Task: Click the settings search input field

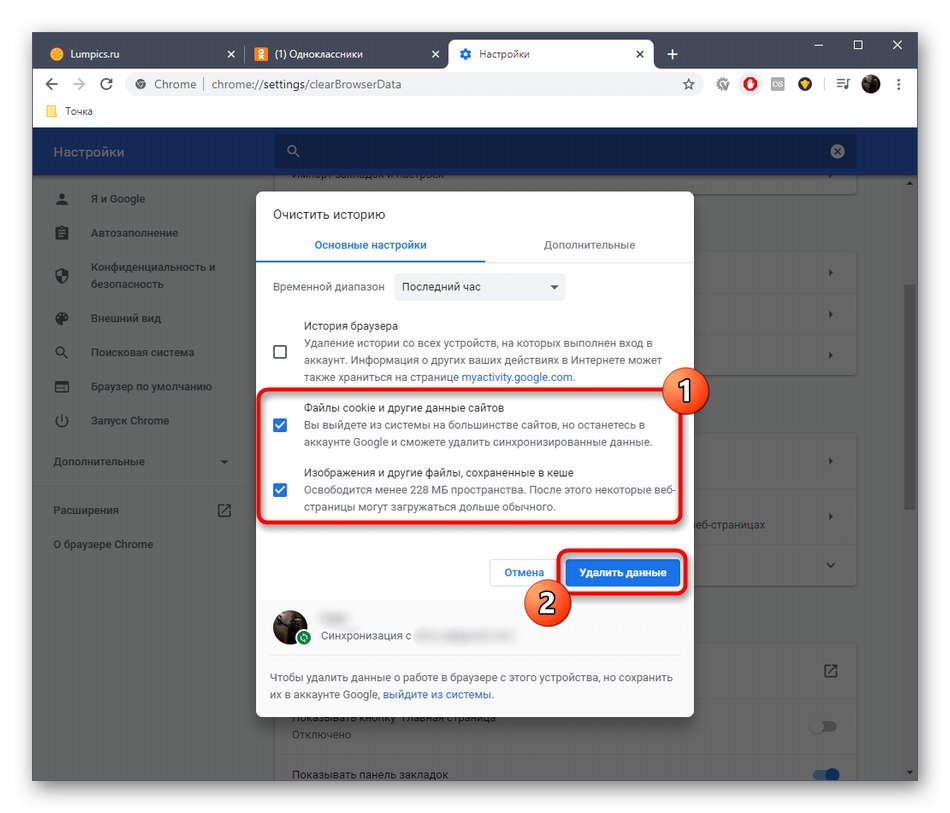Action: tap(565, 151)
